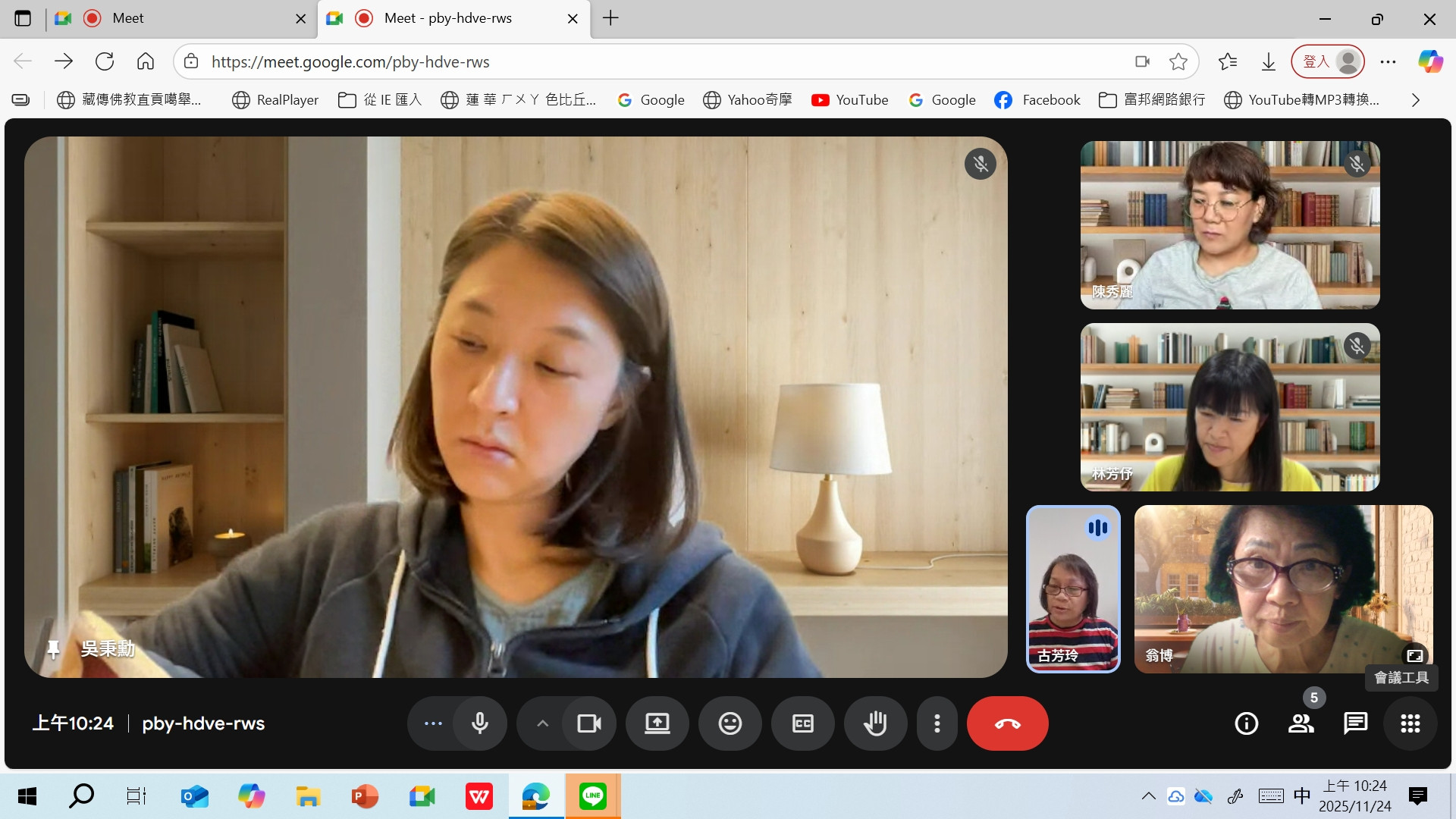Open the Facebook bookmark link
The height and width of the screenshot is (819, 1456).
(x=1037, y=100)
